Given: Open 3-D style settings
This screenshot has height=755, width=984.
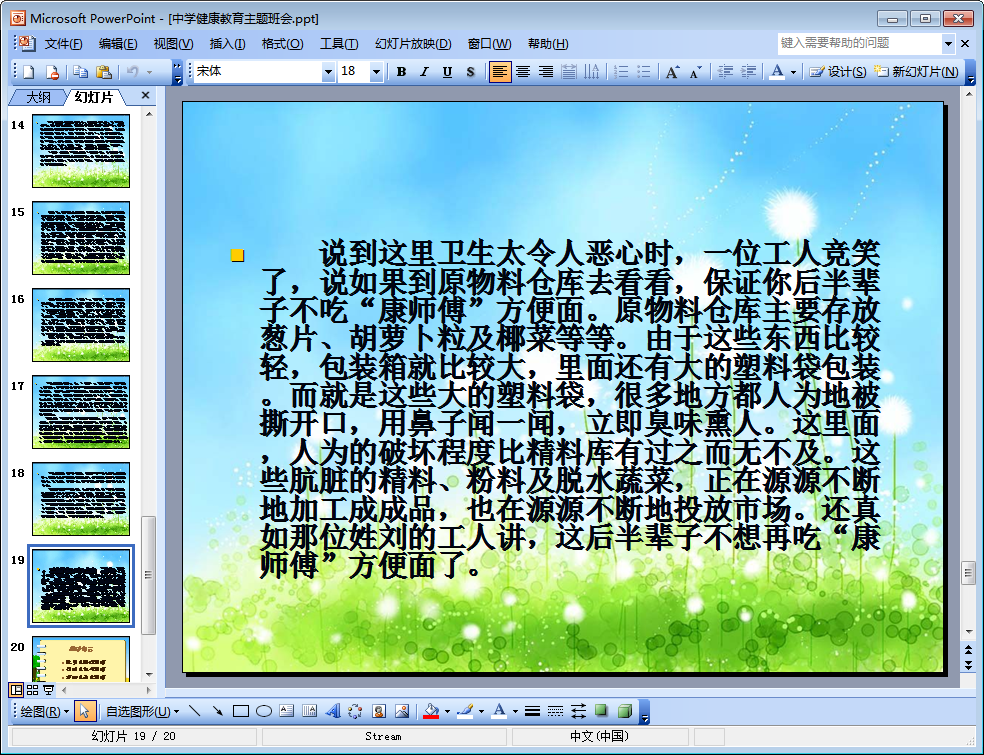Looking at the screenshot, I should click(x=624, y=711).
